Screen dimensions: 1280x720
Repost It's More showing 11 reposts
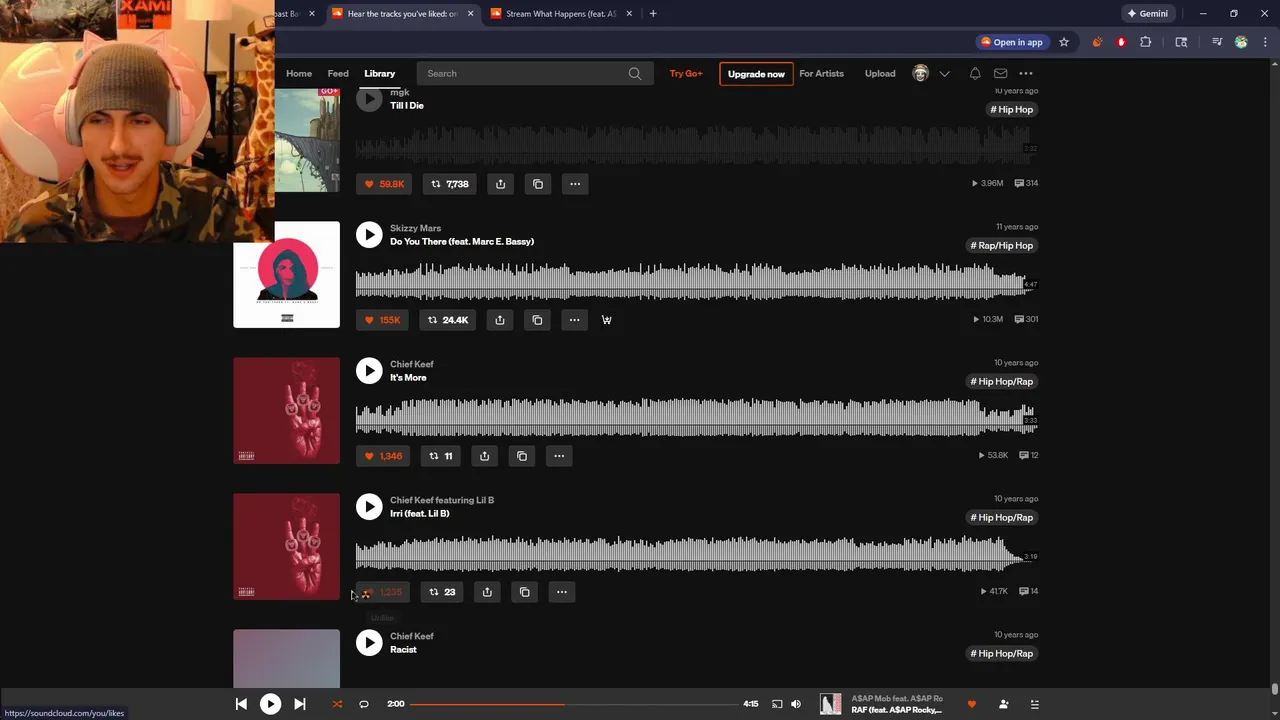coord(440,456)
